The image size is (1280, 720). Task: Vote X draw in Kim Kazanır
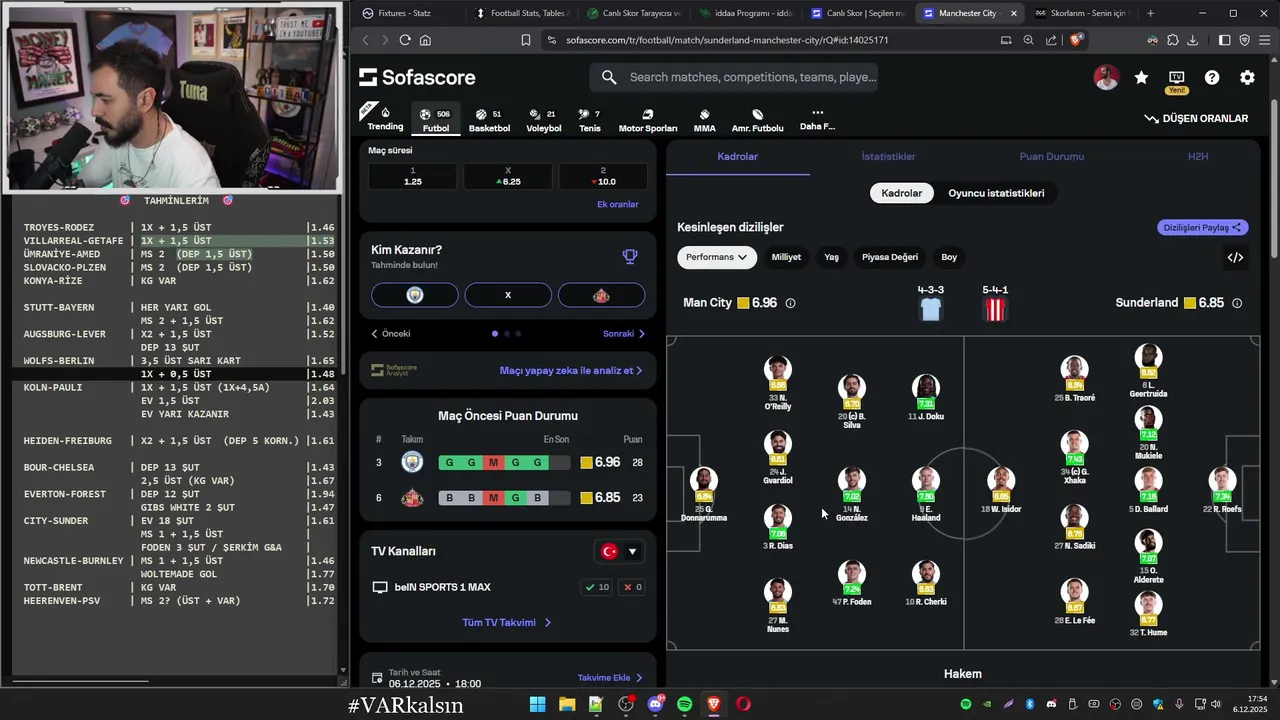(508, 295)
